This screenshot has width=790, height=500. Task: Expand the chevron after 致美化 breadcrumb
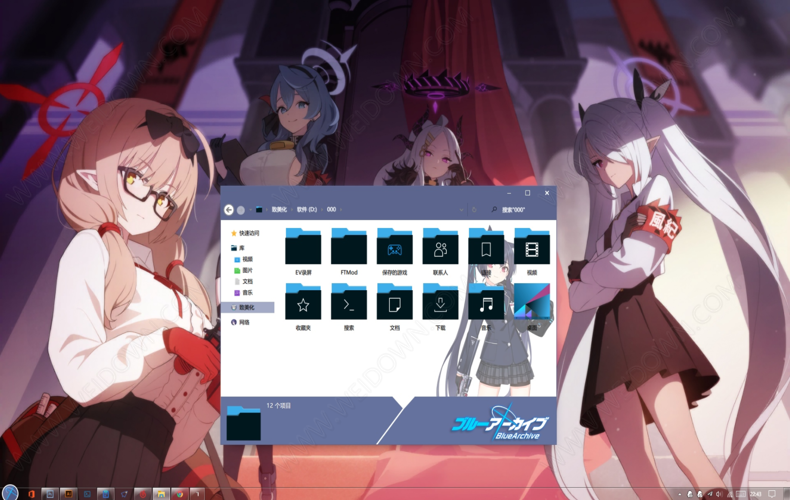point(292,210)
